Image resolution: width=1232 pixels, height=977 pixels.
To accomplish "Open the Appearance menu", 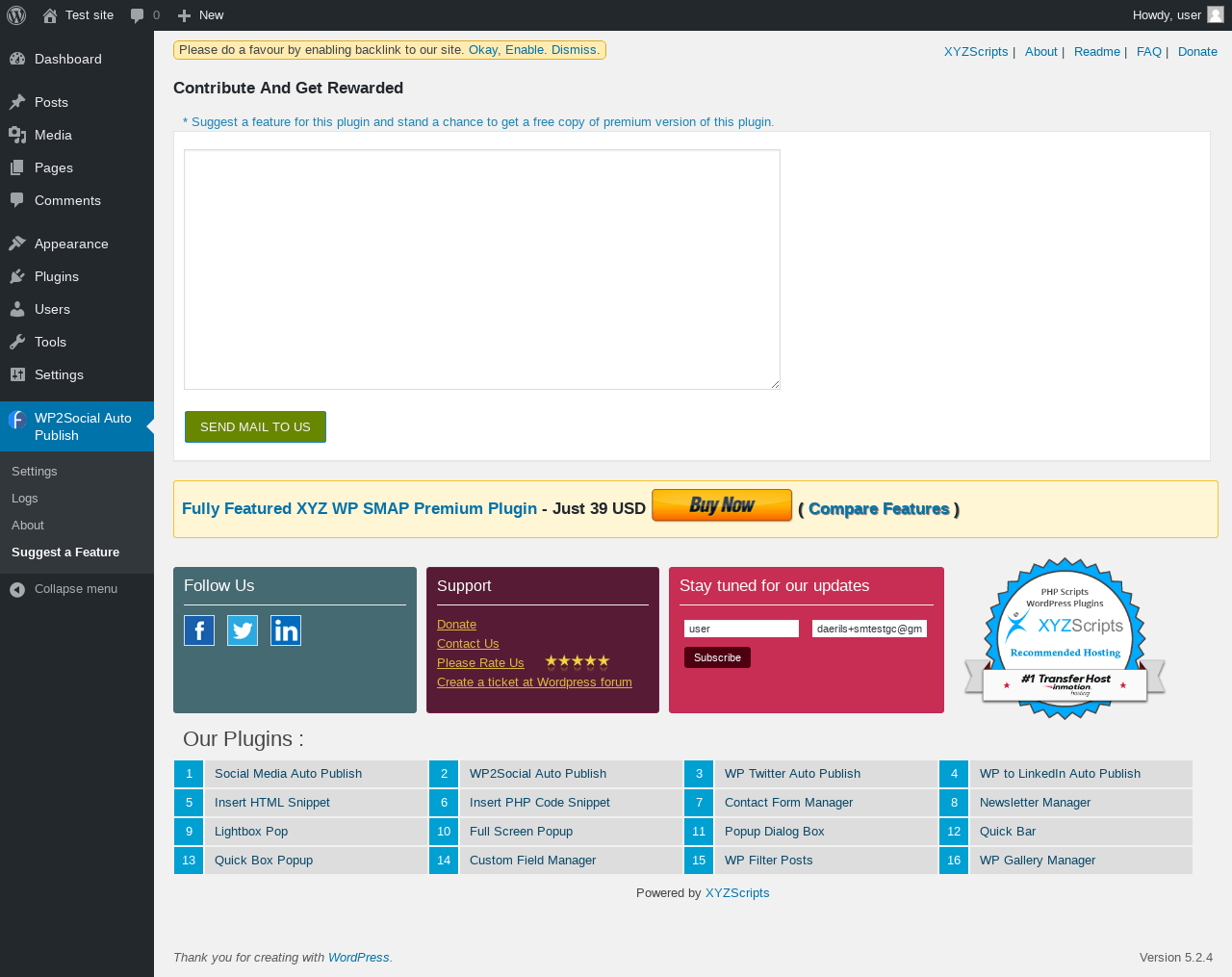I will [77, 244].
